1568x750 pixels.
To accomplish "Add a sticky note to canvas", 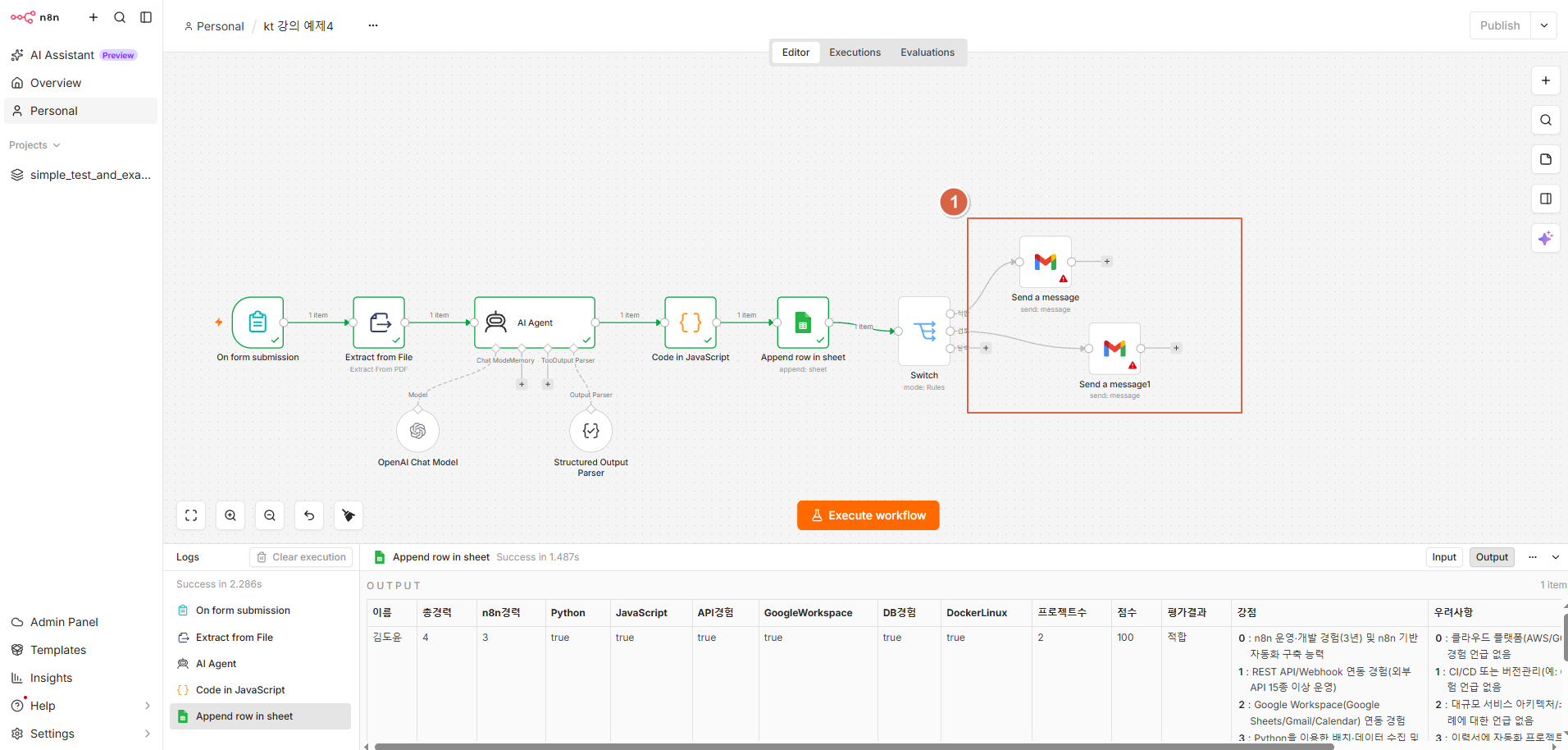I will click(1546, 159).
